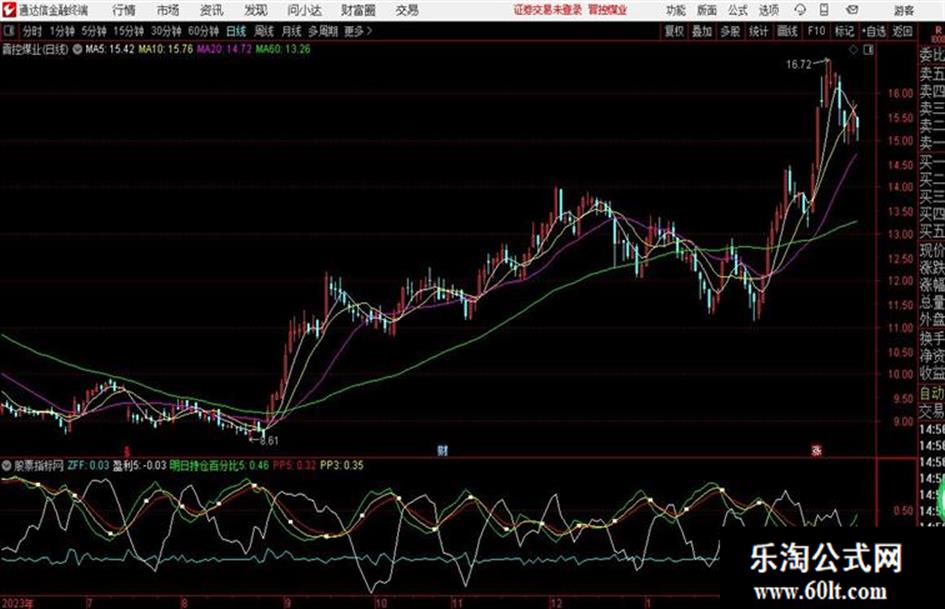Click the 16.72 high price label
Image resolution: width=945 pixels, height=609 pixels.
pos(799,65)
